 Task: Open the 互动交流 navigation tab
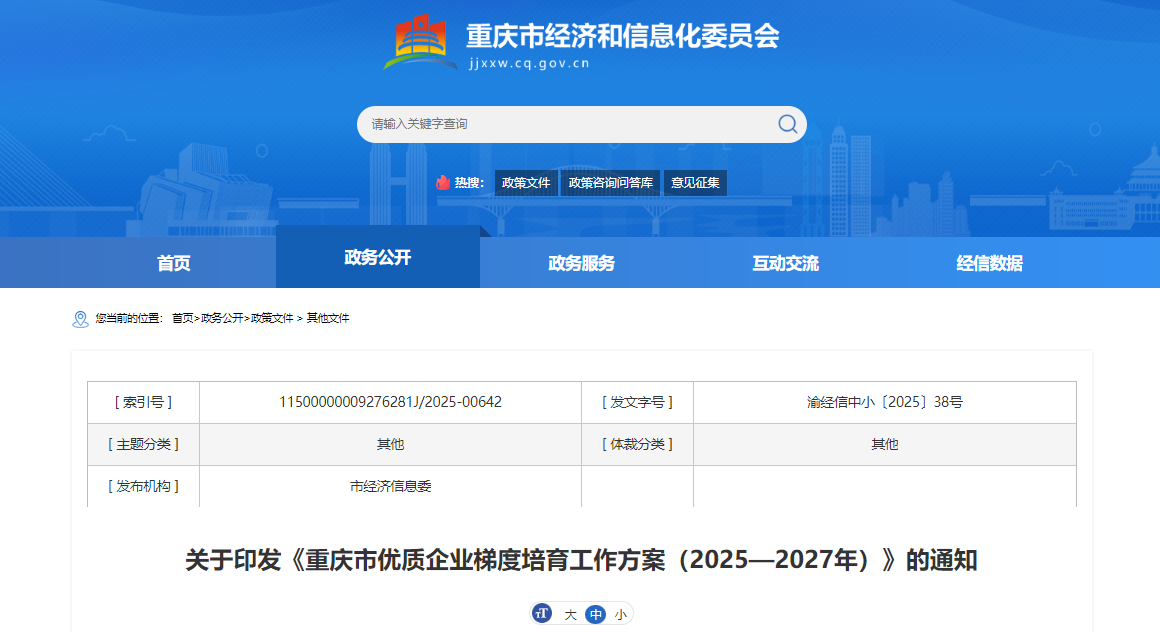pos(786,263)
